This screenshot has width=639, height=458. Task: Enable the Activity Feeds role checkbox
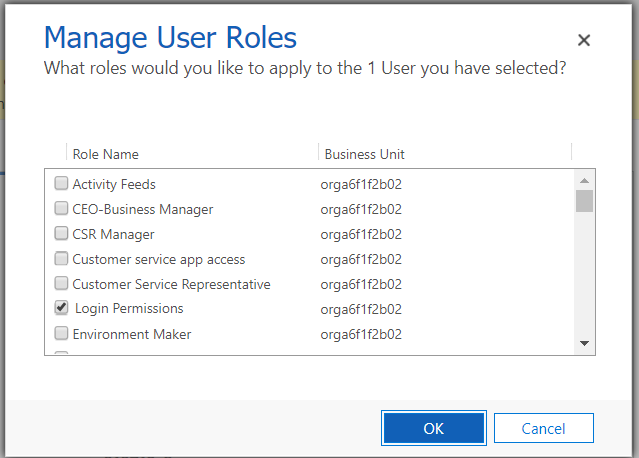(x=61, y=184)
